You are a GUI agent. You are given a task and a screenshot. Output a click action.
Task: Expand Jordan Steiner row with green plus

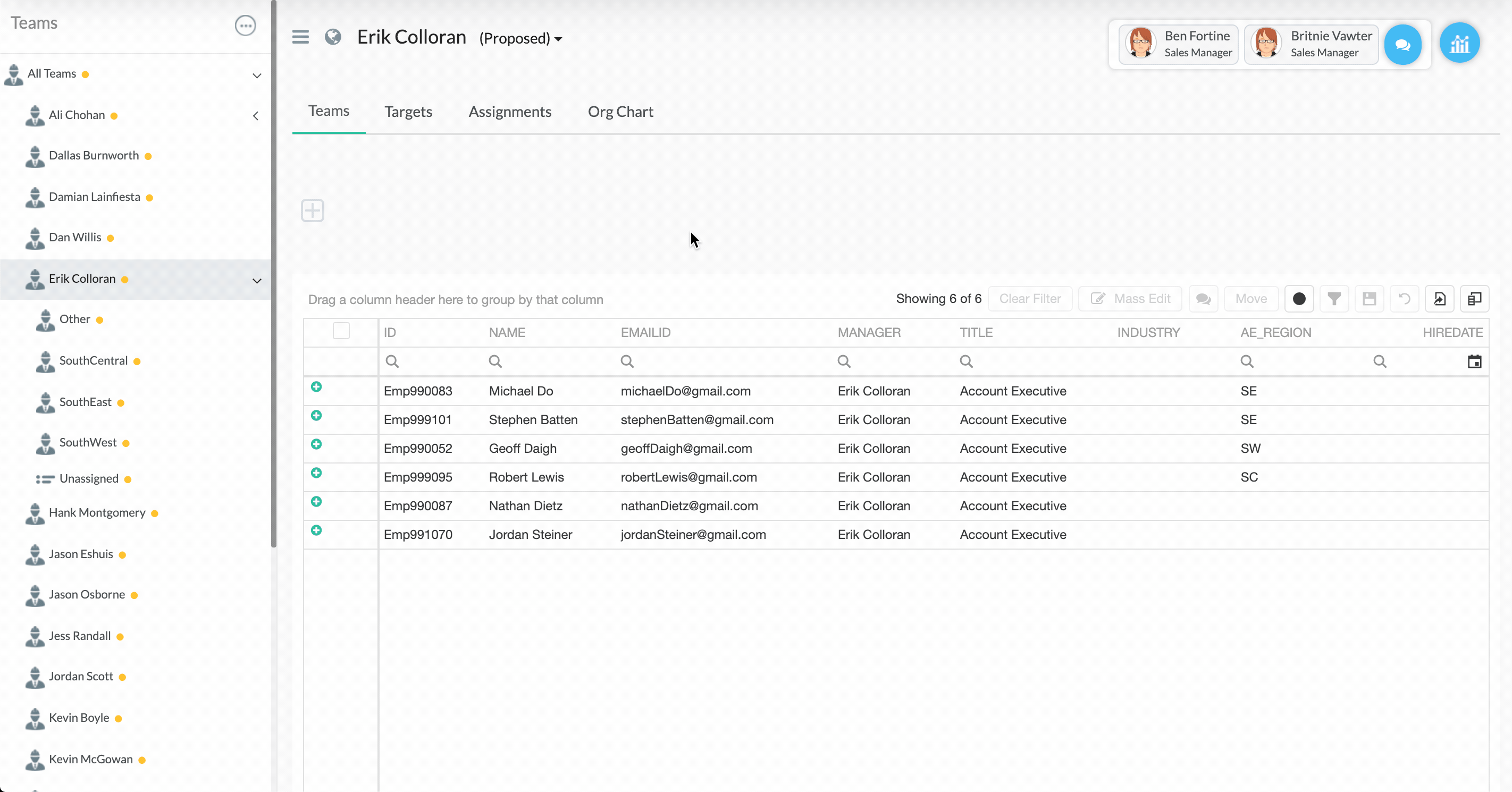[x=316, y=530]
